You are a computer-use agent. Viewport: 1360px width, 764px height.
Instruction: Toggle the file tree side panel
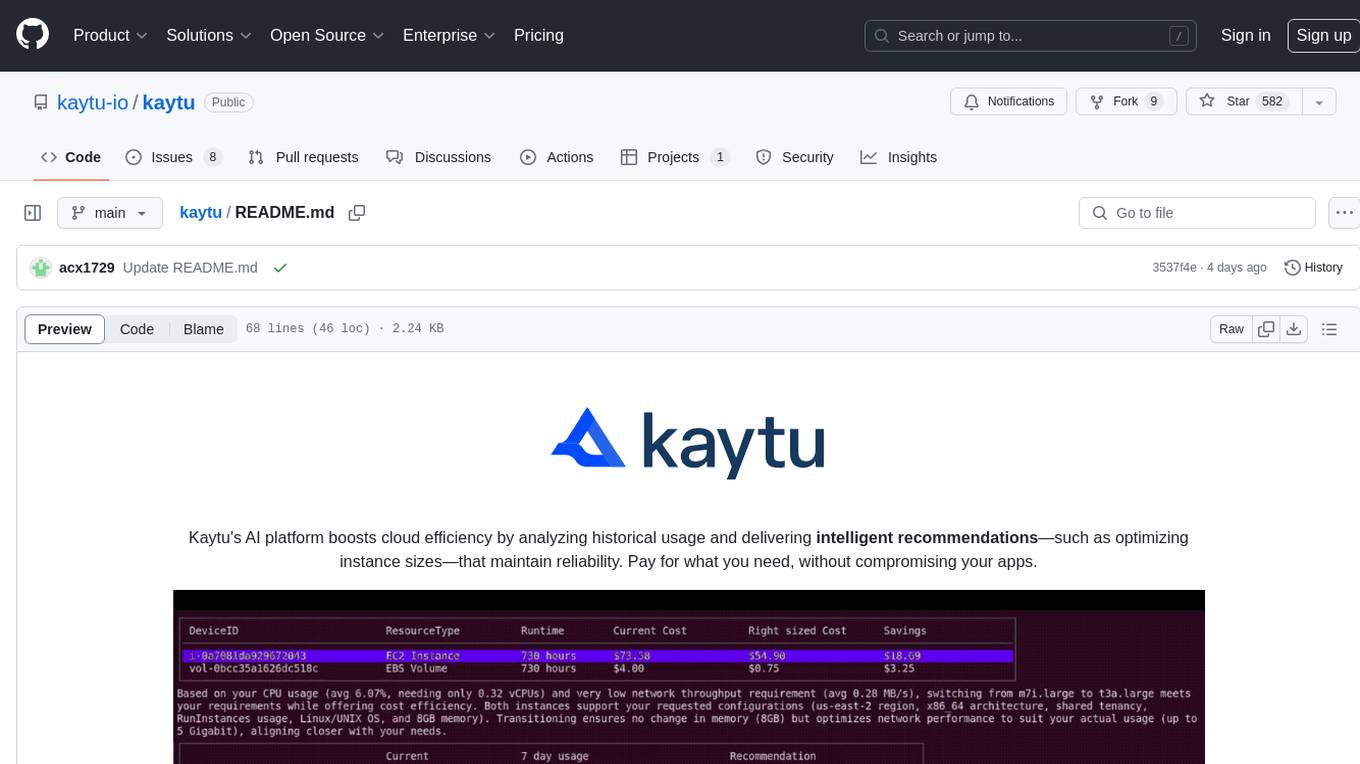click(x=33, y=213)
